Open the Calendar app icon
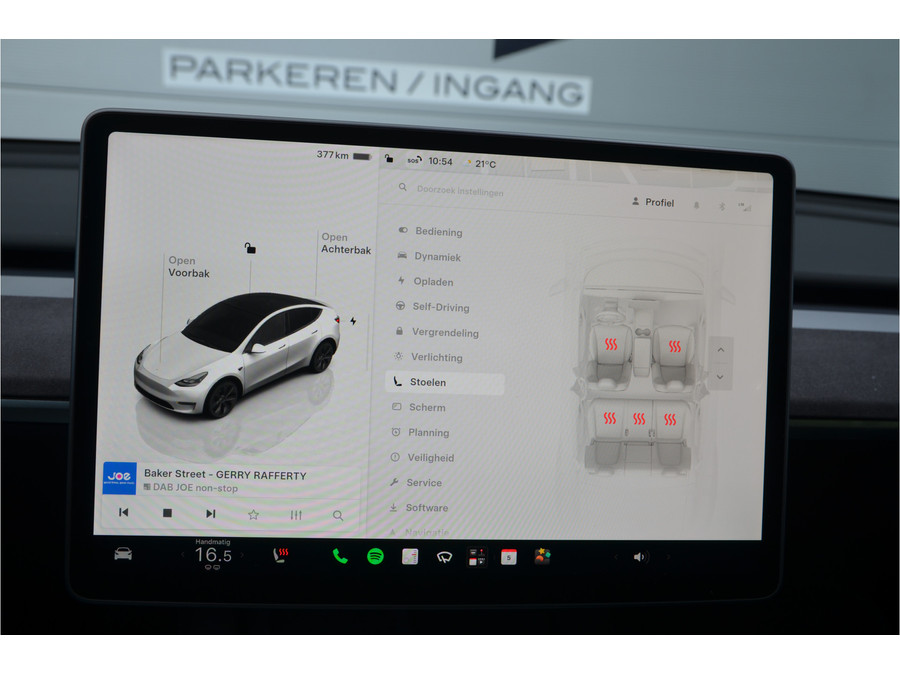900x675 pixels. pyautogui.click(x=509, y=557)
